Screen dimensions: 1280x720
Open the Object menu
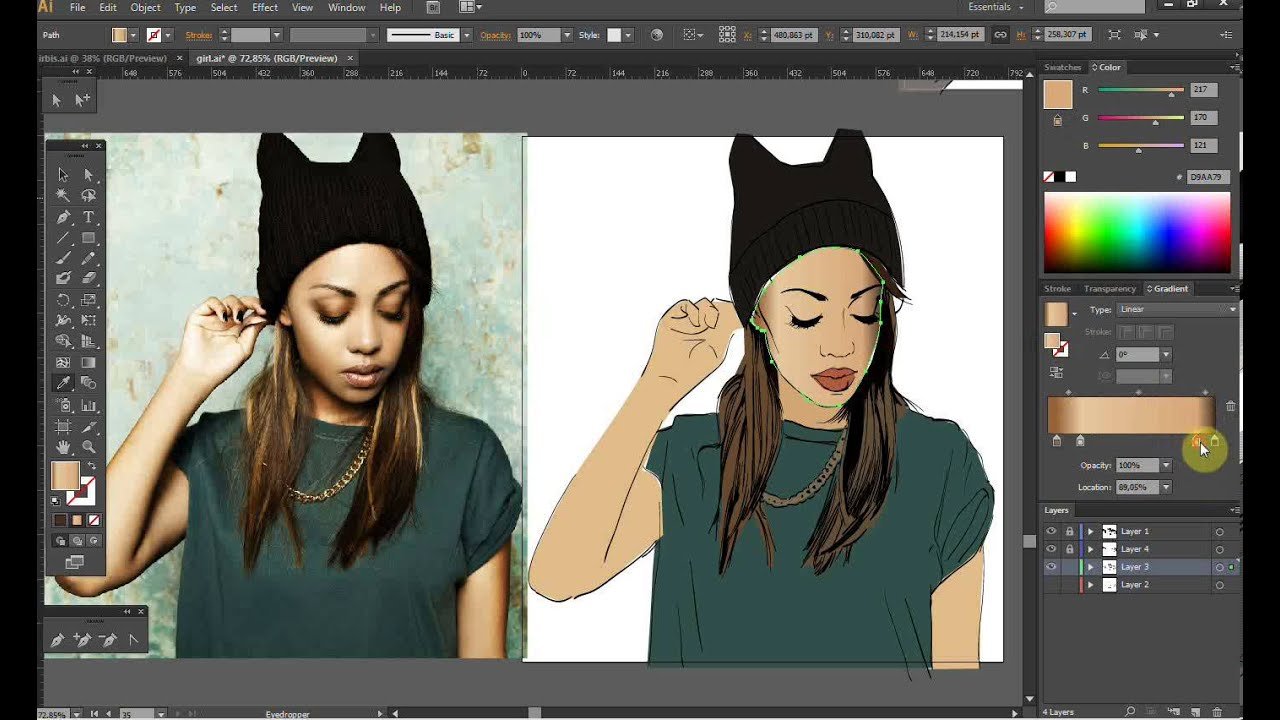coord(145,7)
